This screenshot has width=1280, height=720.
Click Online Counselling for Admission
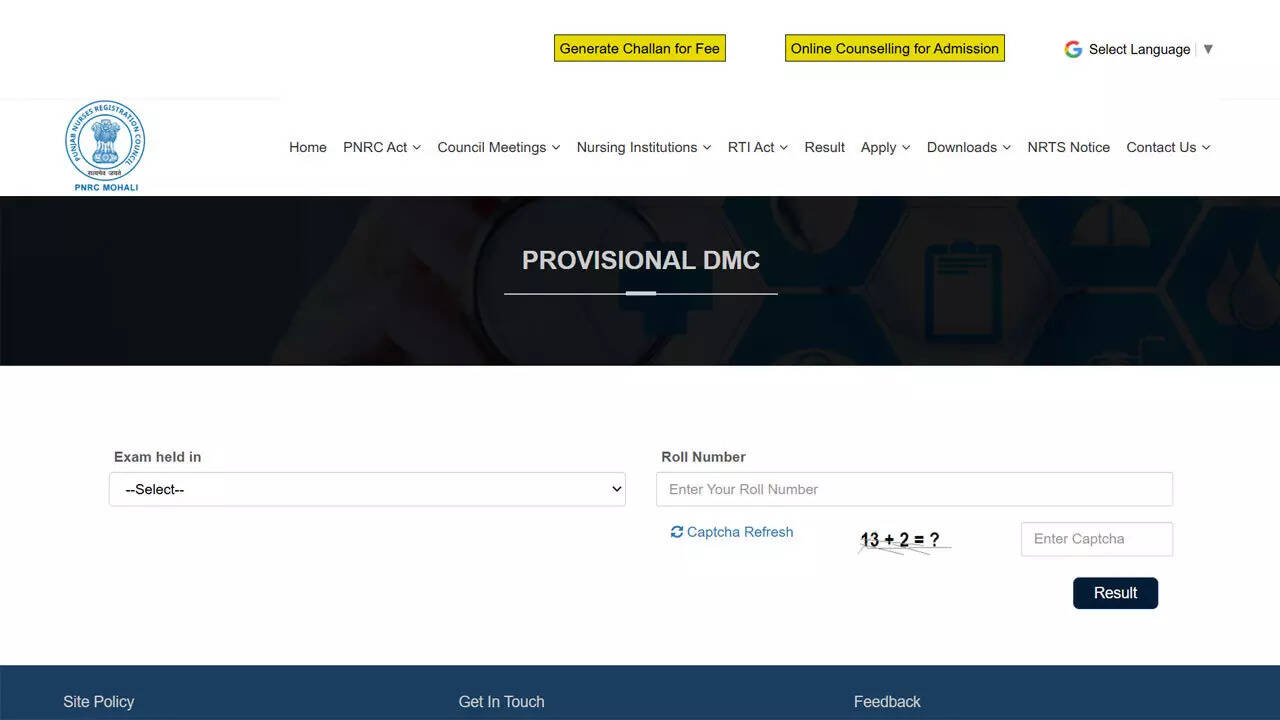[x=894, y=47]
